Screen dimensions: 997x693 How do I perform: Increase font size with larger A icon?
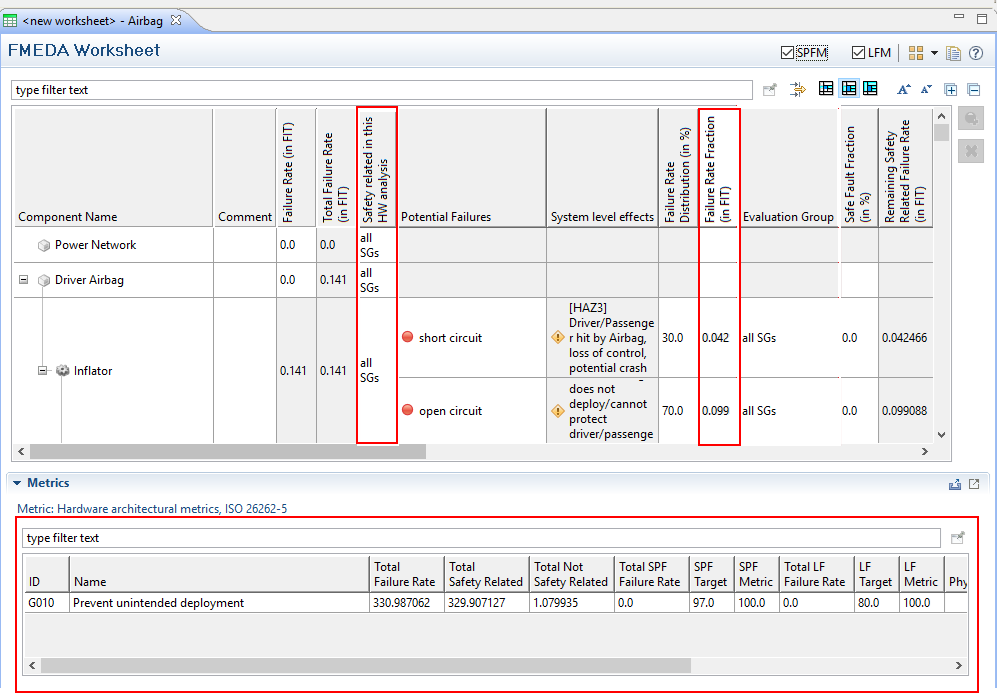pos(904,89)
